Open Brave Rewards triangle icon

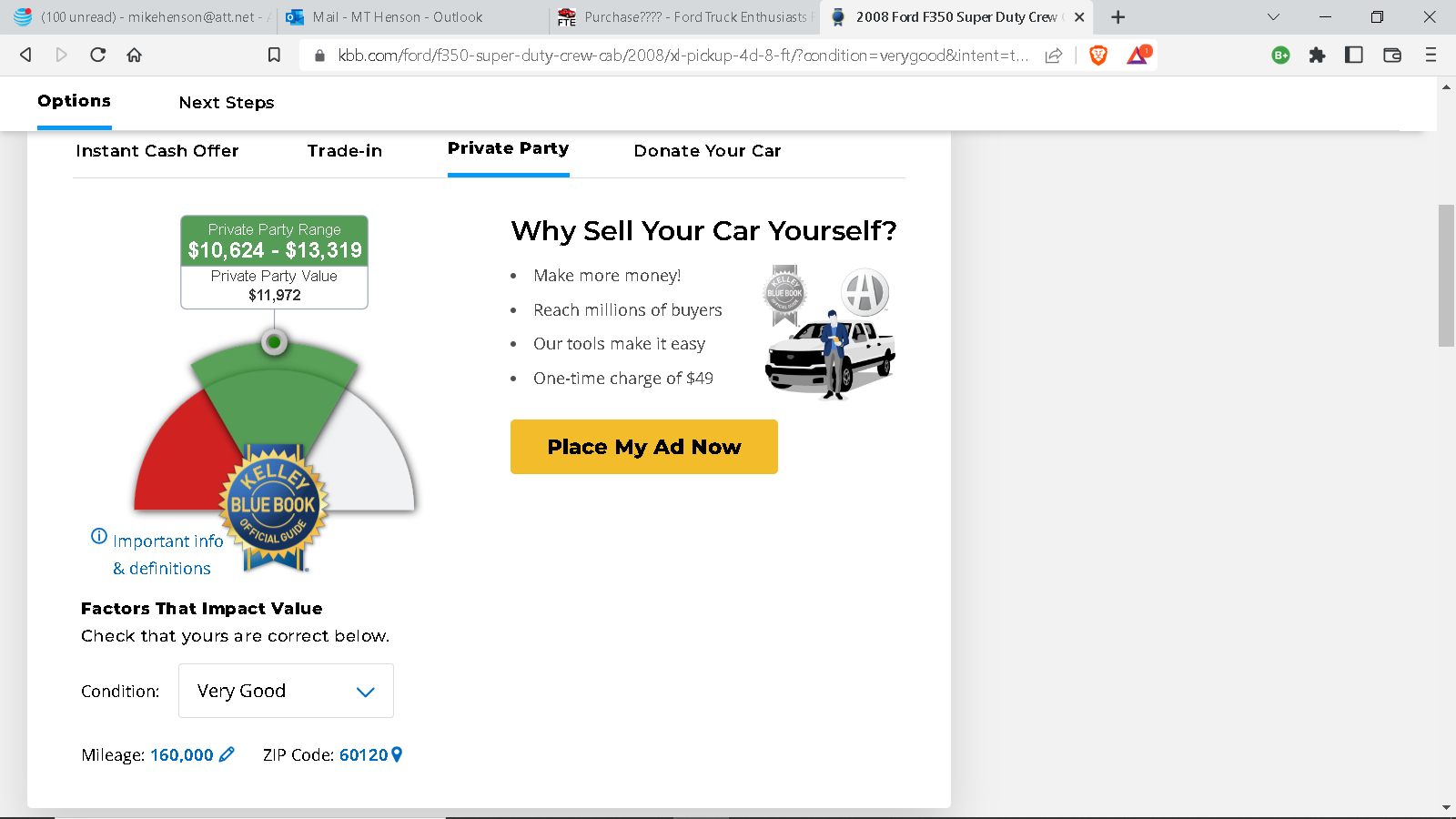(x=1137, y=55)
